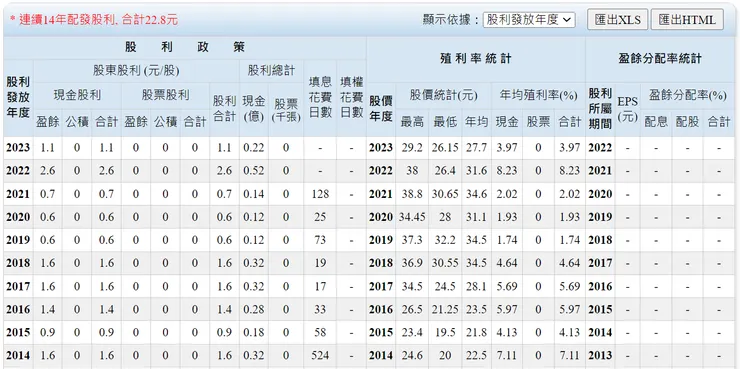Click the 股利所屬期間 column header

click(600, 109)
